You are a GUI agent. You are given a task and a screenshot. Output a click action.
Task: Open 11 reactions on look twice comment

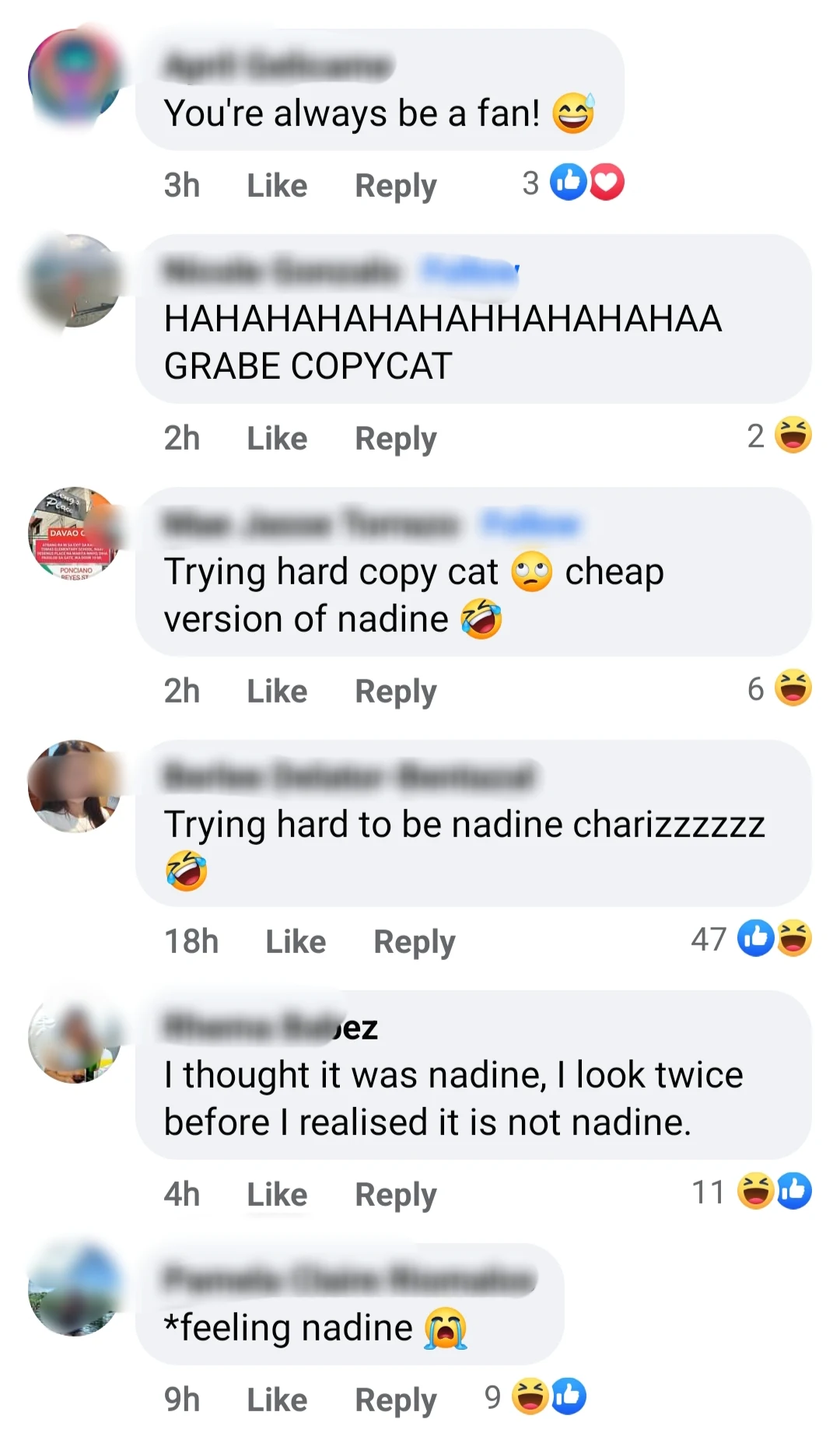(751, 1192)
